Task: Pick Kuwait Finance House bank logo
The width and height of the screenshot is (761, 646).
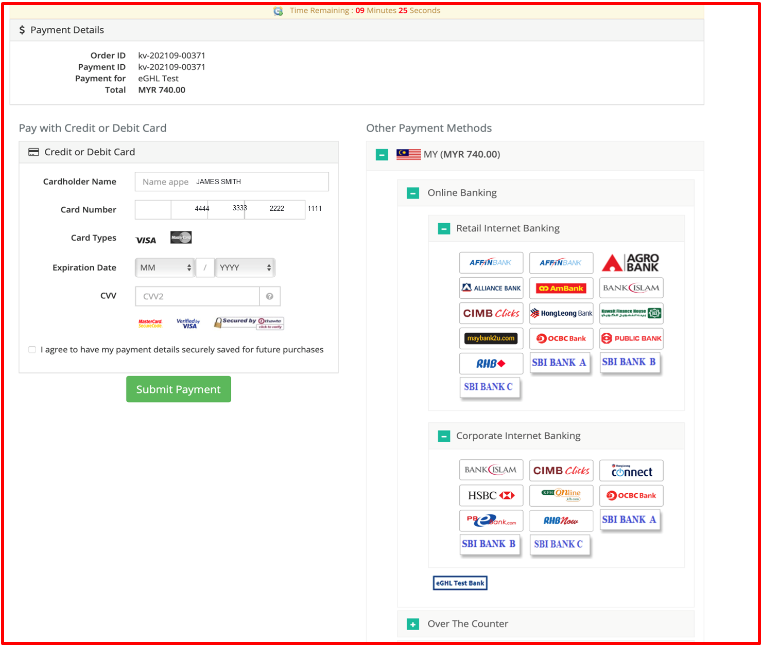Action: click(x=631, y=313)
